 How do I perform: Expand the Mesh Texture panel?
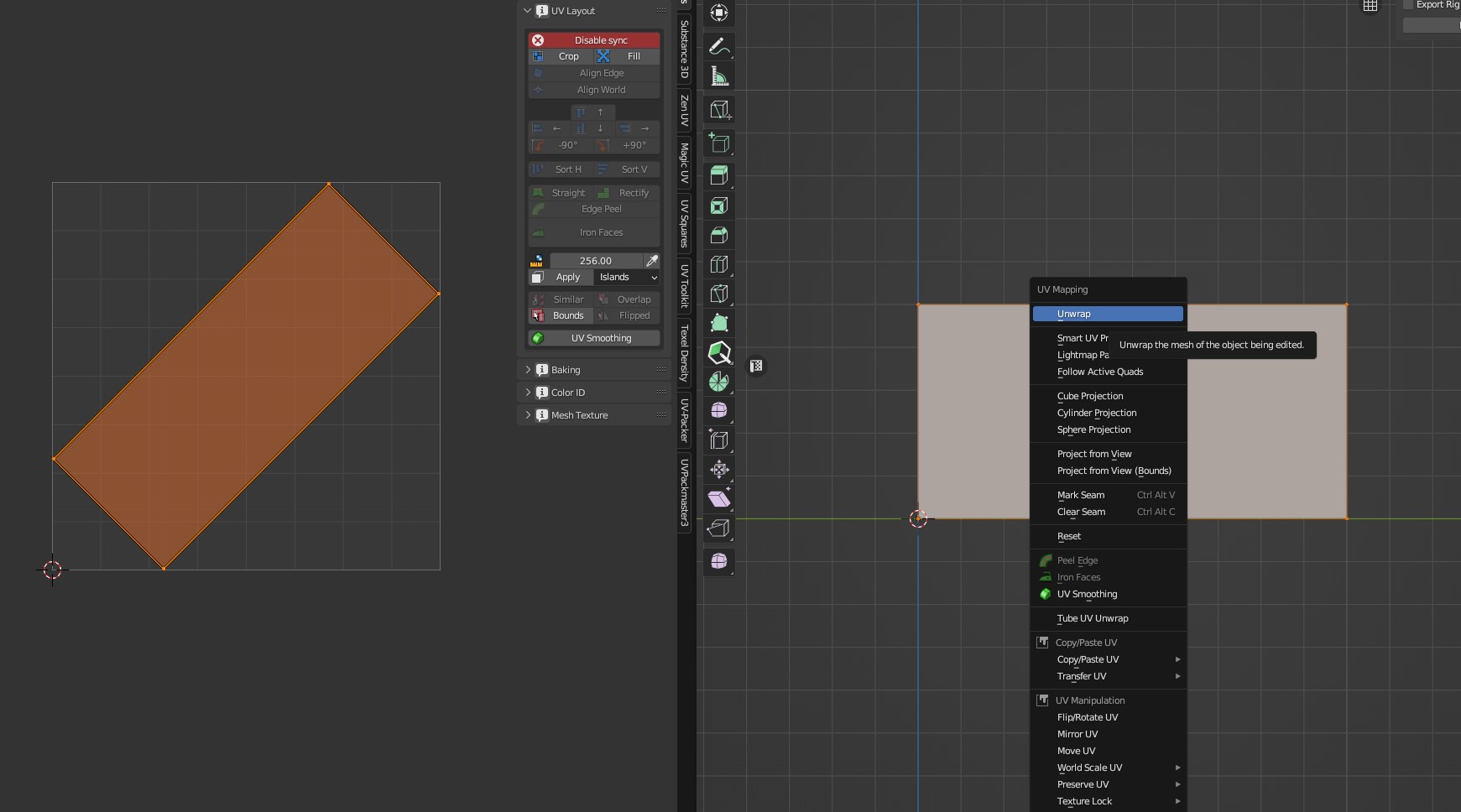(x=528, y=415)
